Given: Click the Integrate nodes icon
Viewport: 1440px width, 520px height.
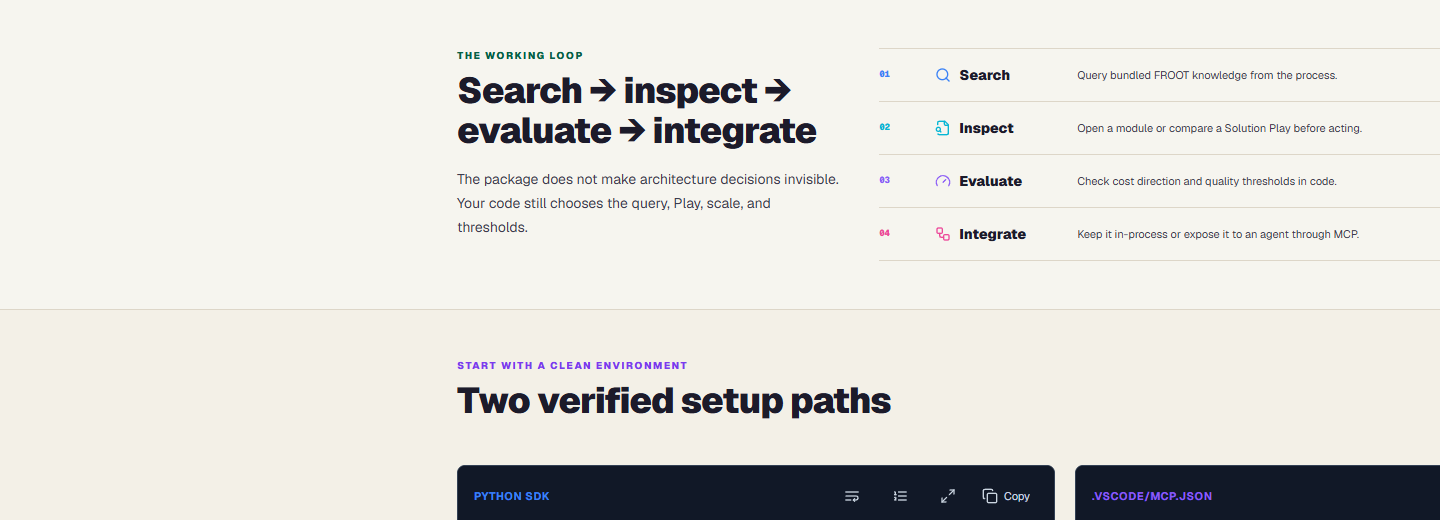Looking at the screenshot, I should [x=942, y=234].
